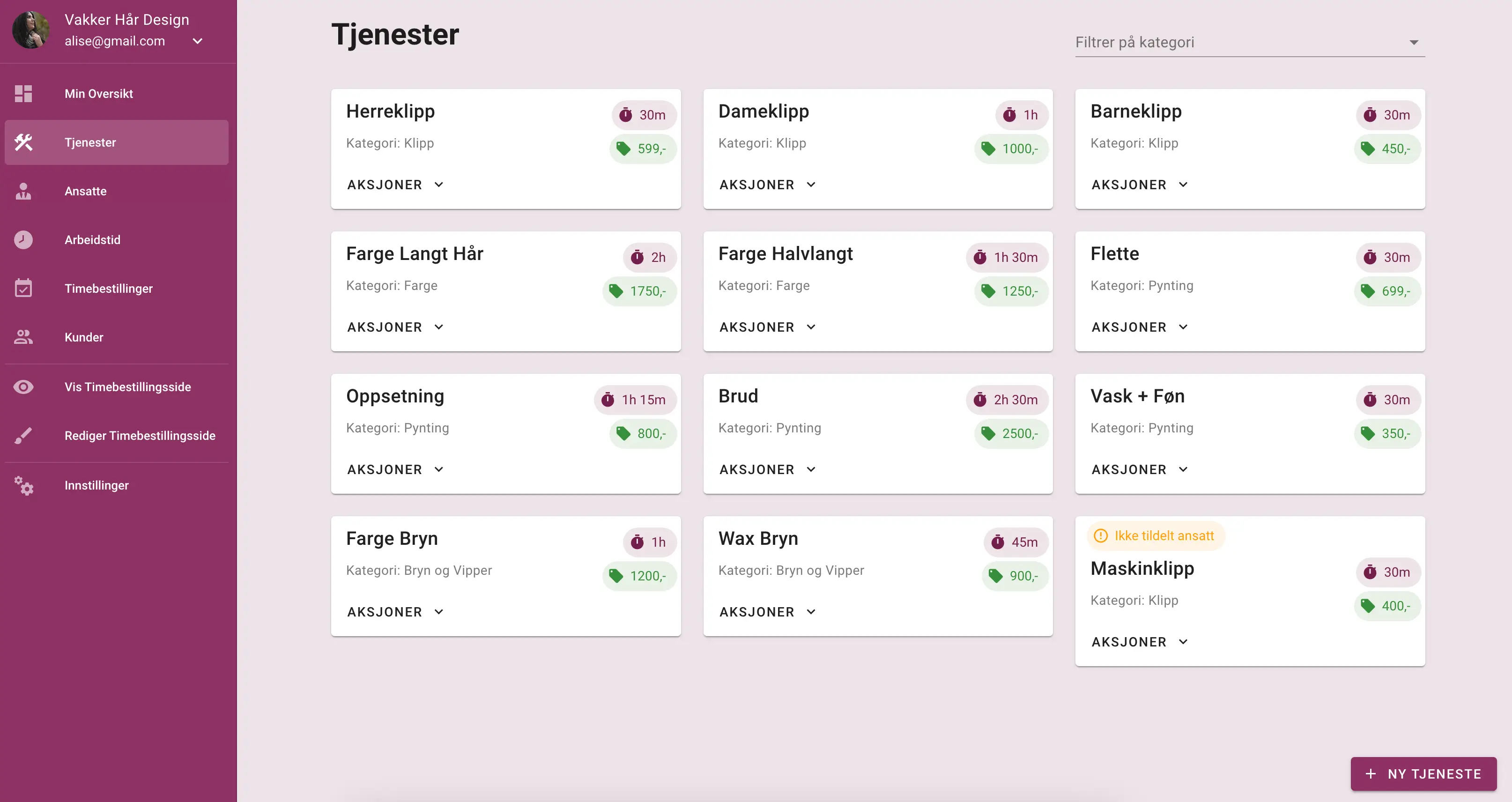Expand the account menu chevron beside alise@gmail.com
The height and width of the screenshot is (802, 1512).
(198, 41)
